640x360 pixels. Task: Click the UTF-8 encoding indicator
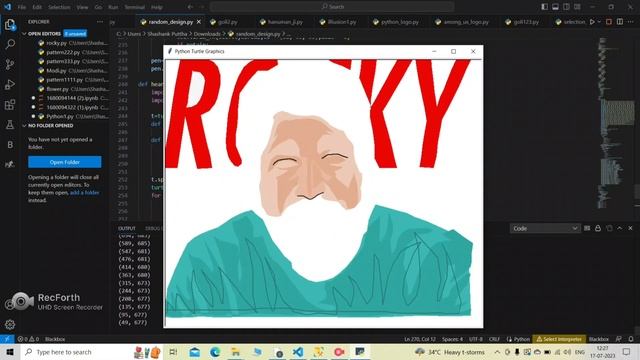click(x=476, y=339)
